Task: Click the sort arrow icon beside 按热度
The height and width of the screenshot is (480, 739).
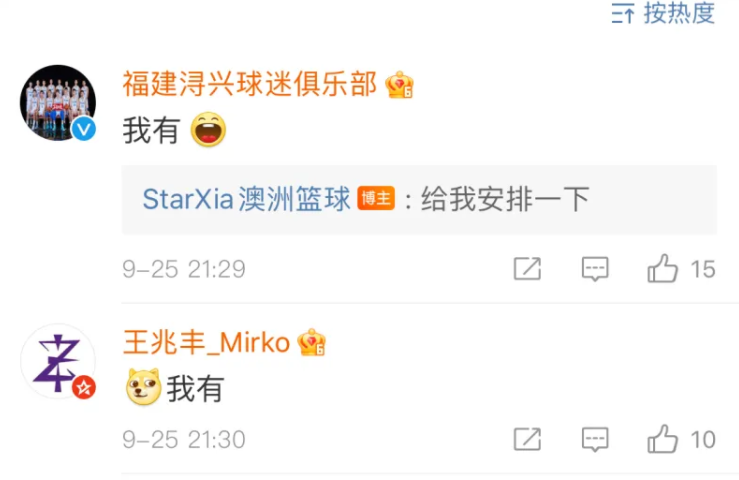Action: coord(623,13)
